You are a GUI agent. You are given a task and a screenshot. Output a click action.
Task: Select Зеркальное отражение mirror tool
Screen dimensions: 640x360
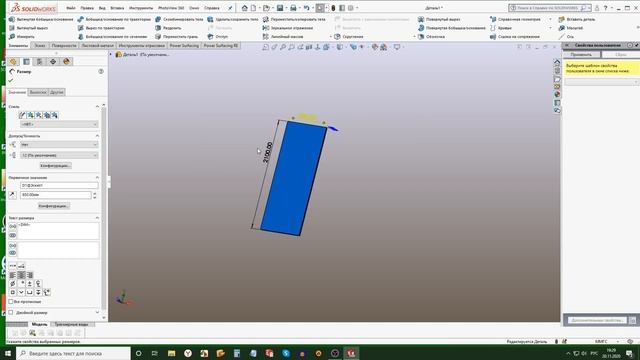(x=288, y=28)
